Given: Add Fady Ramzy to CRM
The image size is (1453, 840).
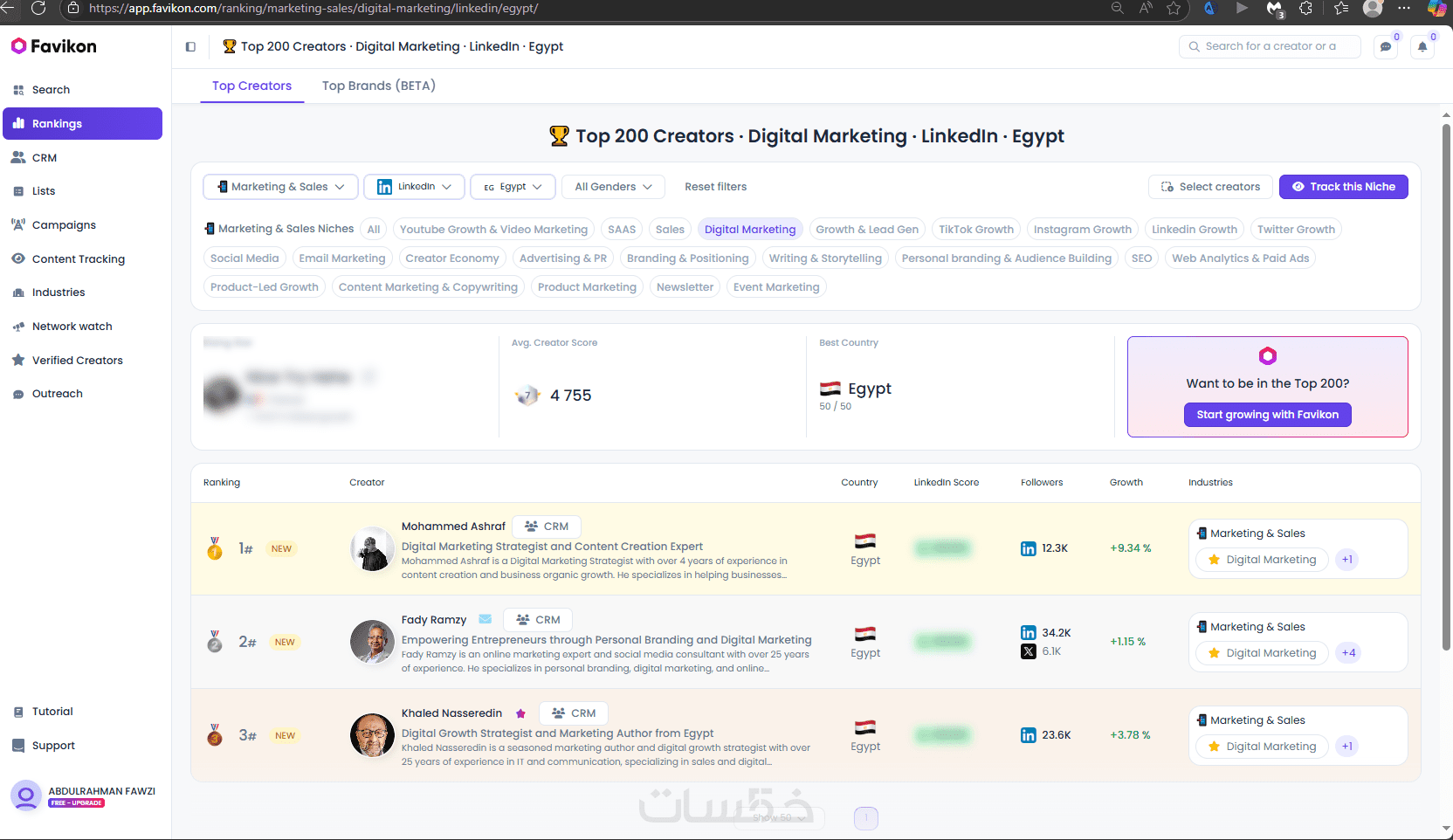Looking at the screenshot, I should (538, 620).
